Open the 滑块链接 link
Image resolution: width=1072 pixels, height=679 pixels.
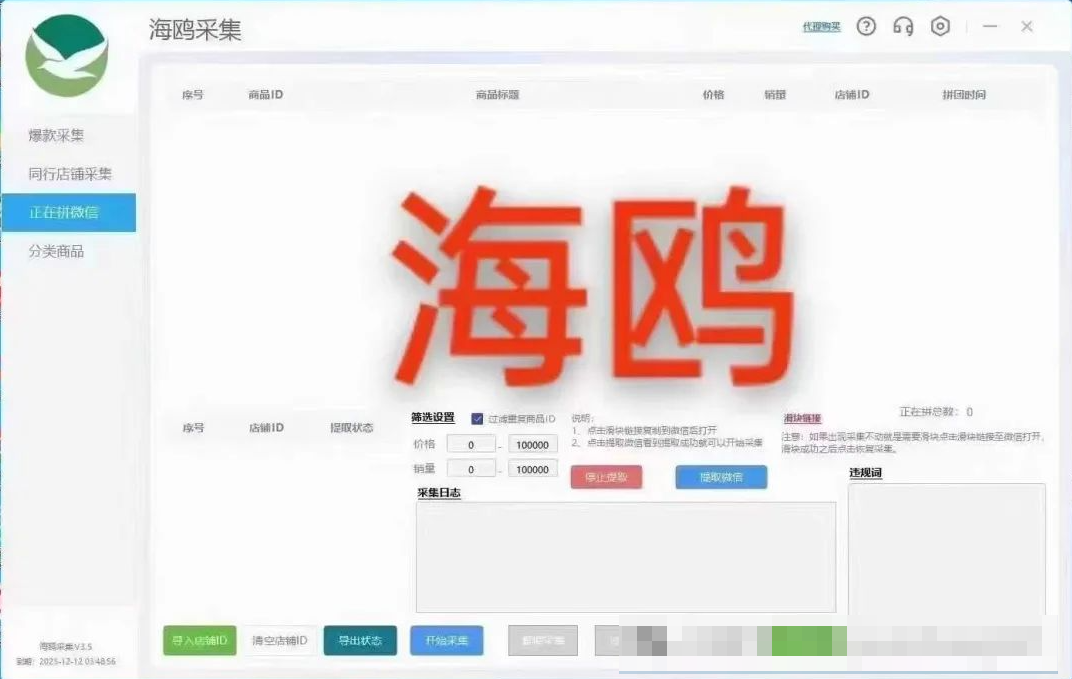point(802,418)
